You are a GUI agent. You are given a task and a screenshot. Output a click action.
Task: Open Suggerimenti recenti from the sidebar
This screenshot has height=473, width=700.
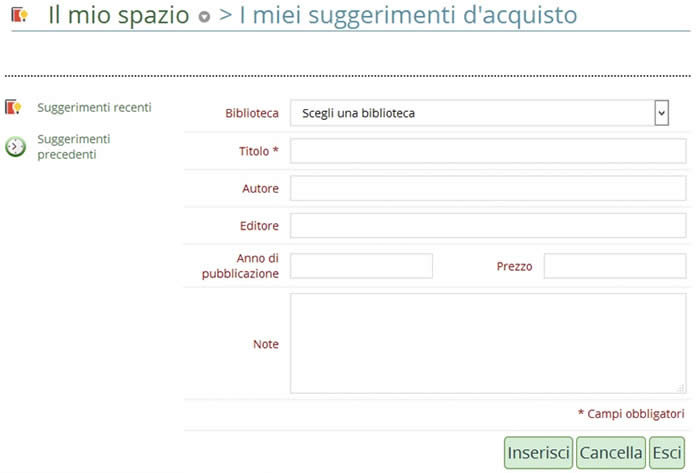point(94,107)
